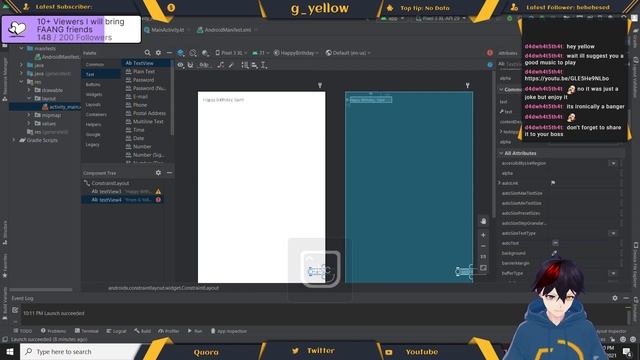Minimize the Palette panel
Image resolution: width=640 pixels, height=360 pixels.
169,53
